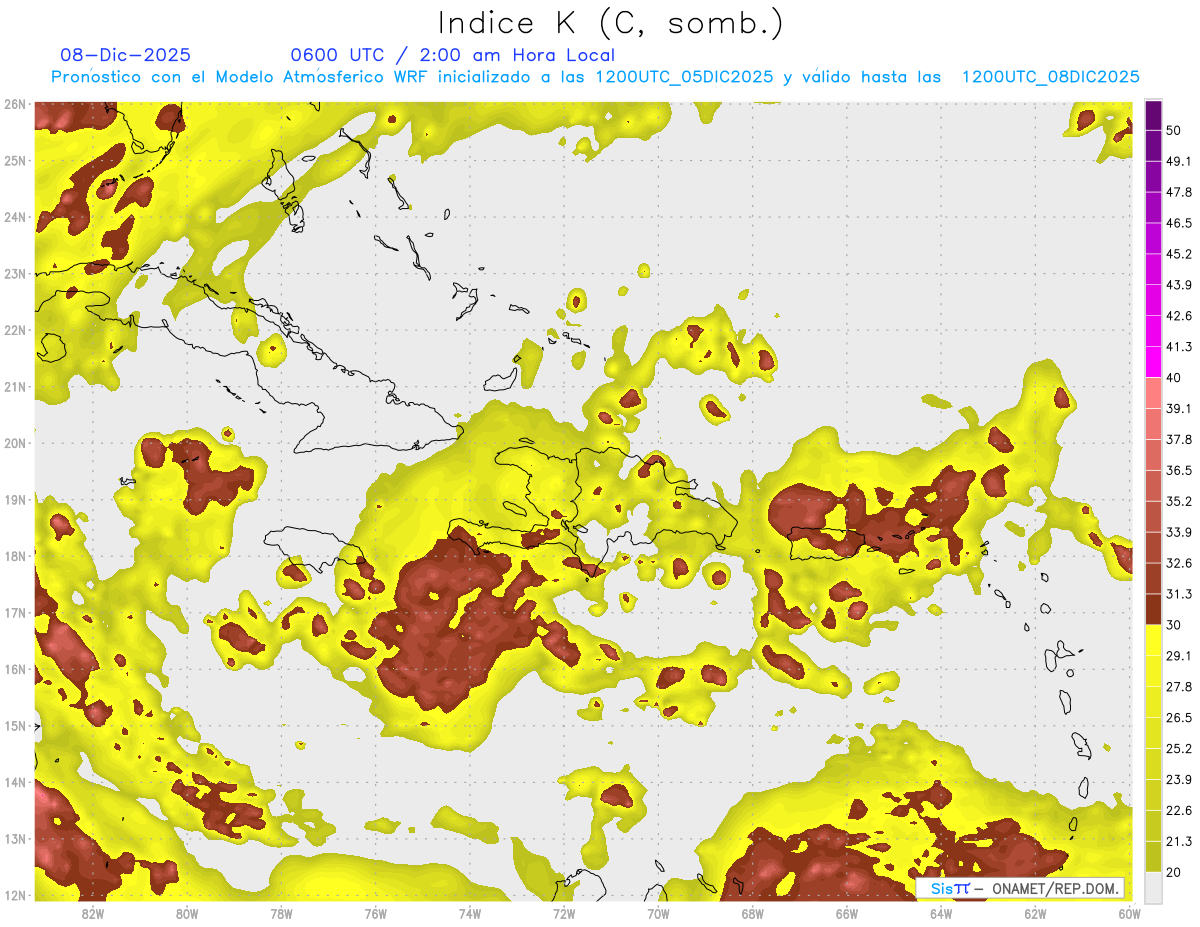1200x927 pixels.
Task: Click the dark purple color bar segment above 50
Action: [1153, 116]
